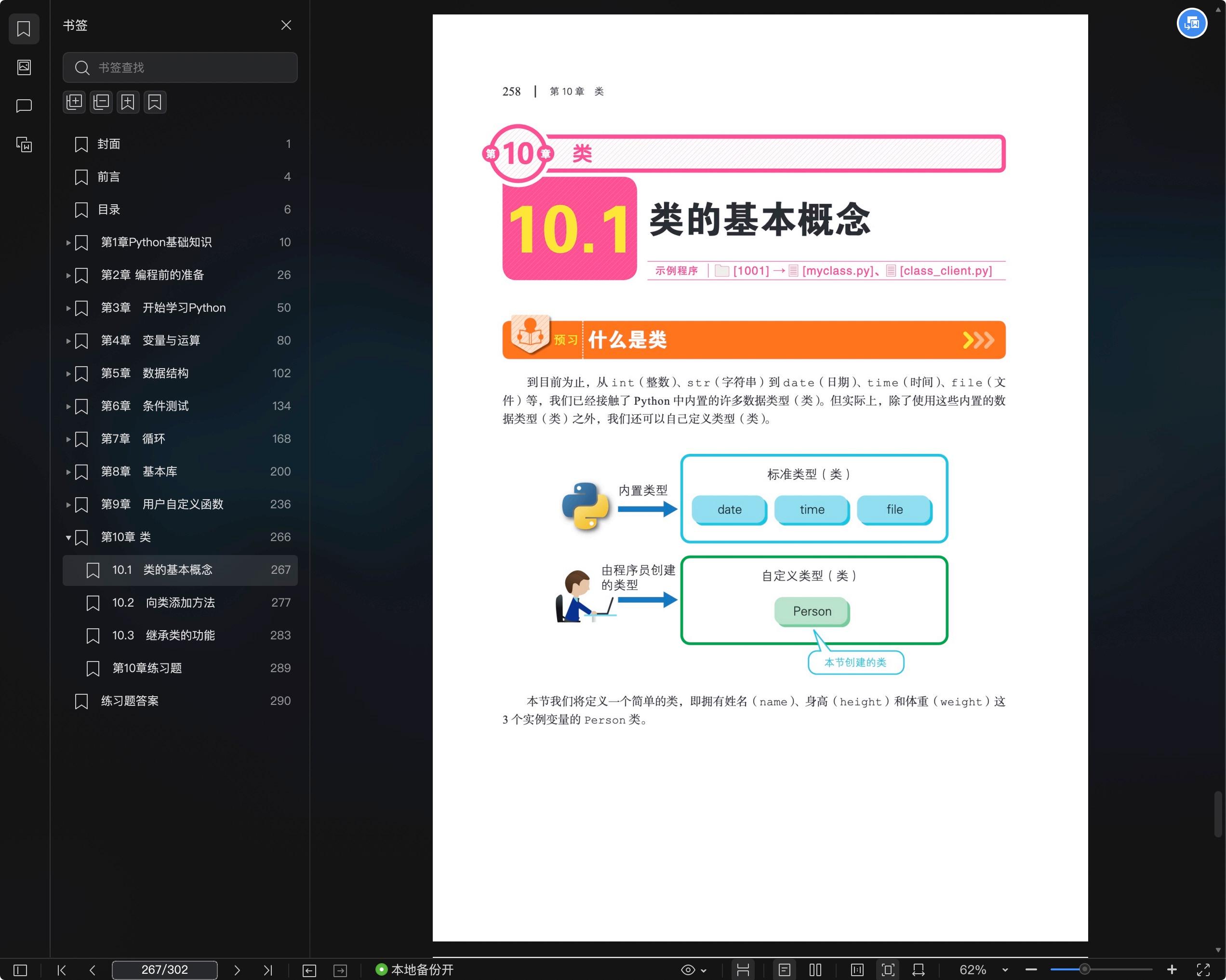The image size is (1226, 980).
Task: Expand 第3章 开始学习Python bookmark
Action: pyautogui.click(x=68, y=308)
